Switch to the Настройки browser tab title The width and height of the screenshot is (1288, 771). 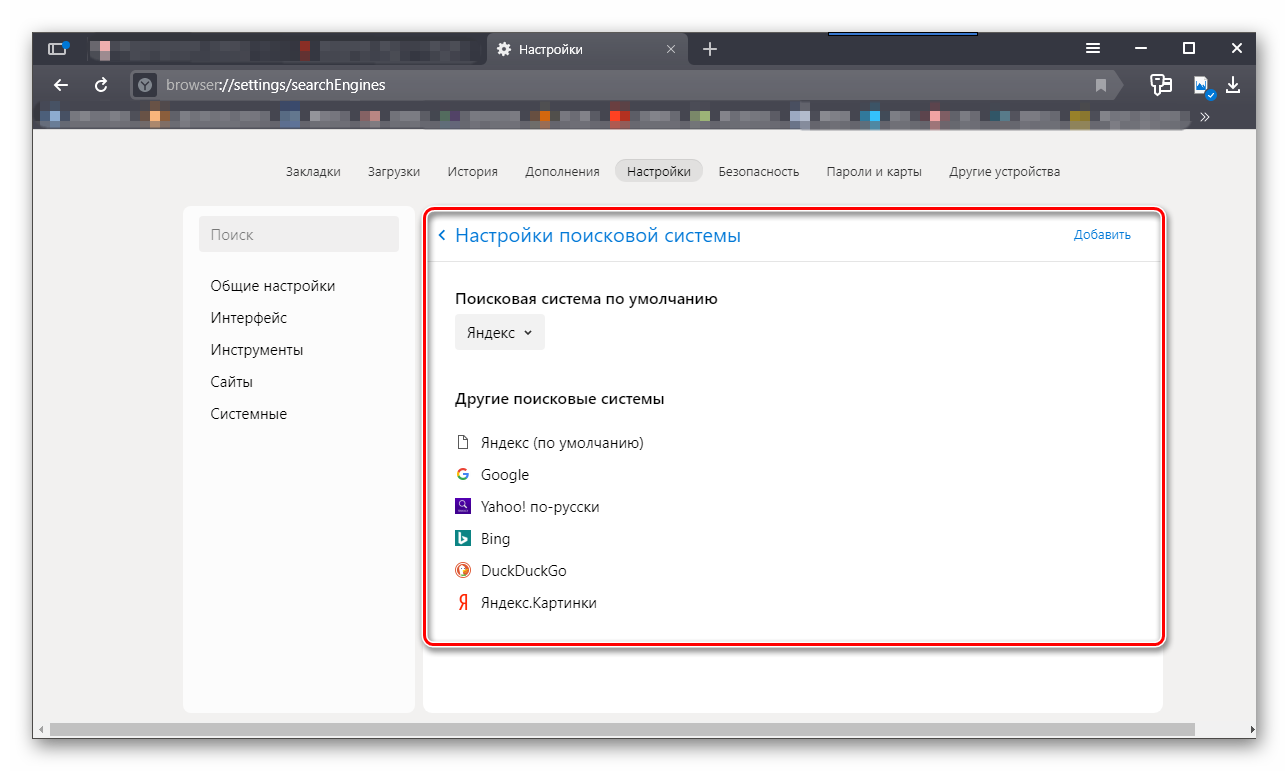point(551,49)
